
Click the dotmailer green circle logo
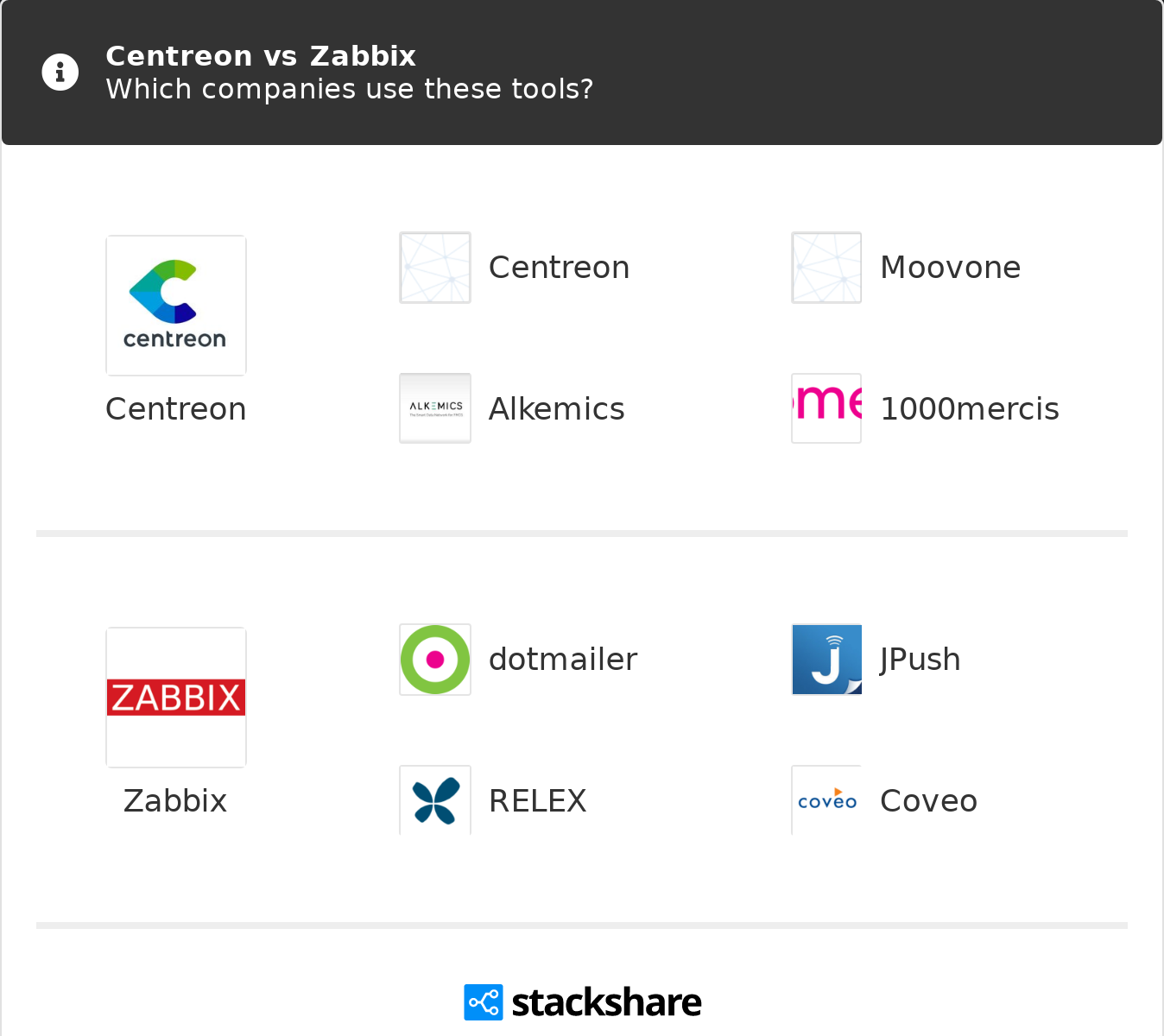tap(435, 660)
